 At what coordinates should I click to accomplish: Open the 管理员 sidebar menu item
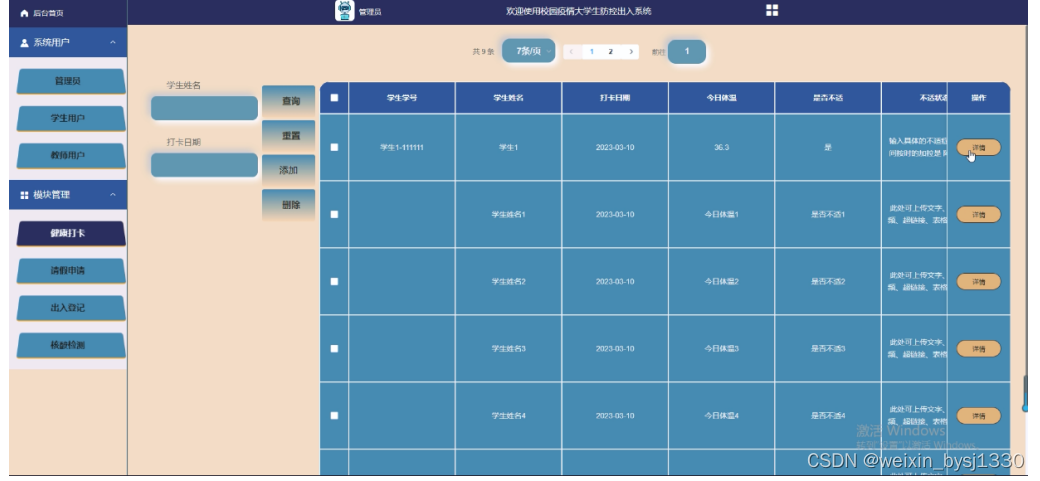tap(71, 81)
